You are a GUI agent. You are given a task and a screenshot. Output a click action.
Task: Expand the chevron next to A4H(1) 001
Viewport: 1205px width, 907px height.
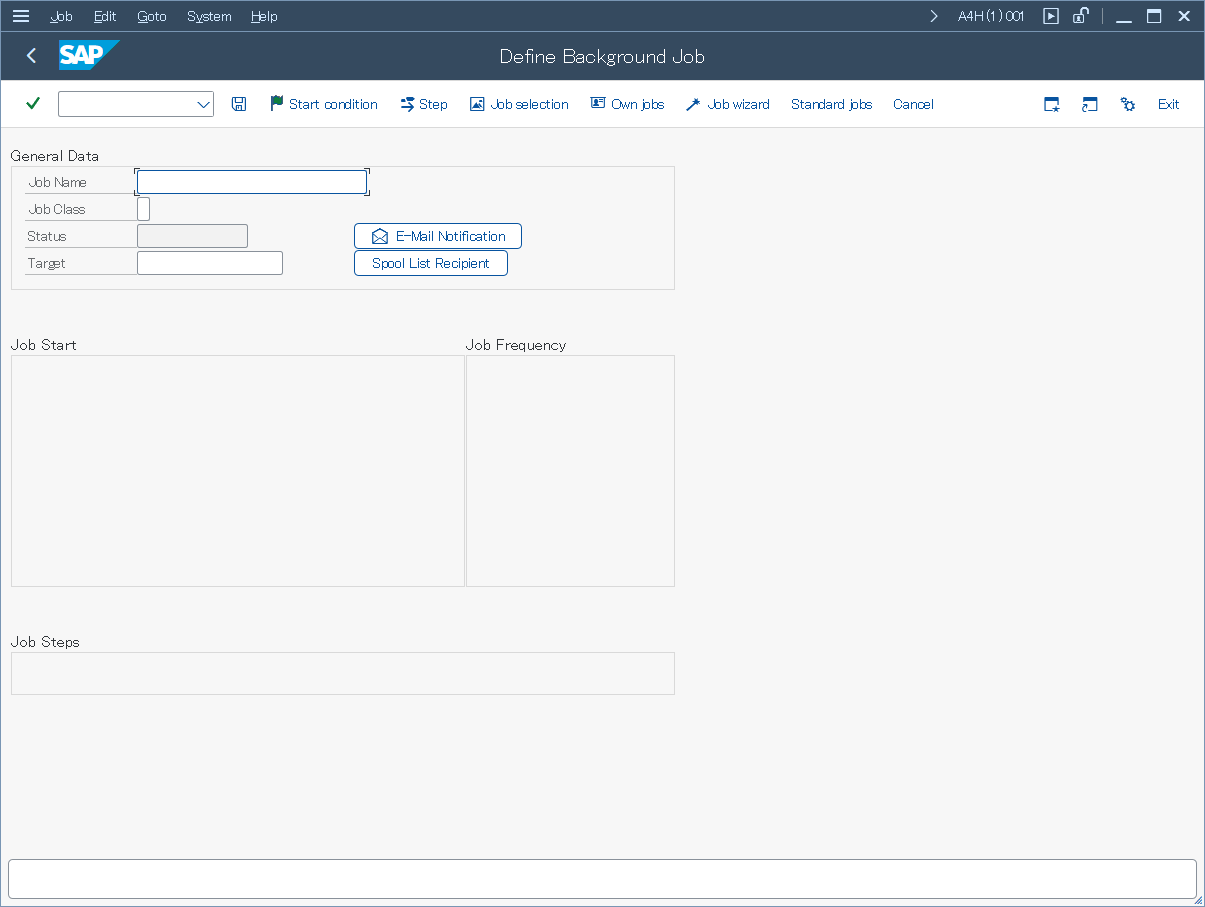coord(934,16)
